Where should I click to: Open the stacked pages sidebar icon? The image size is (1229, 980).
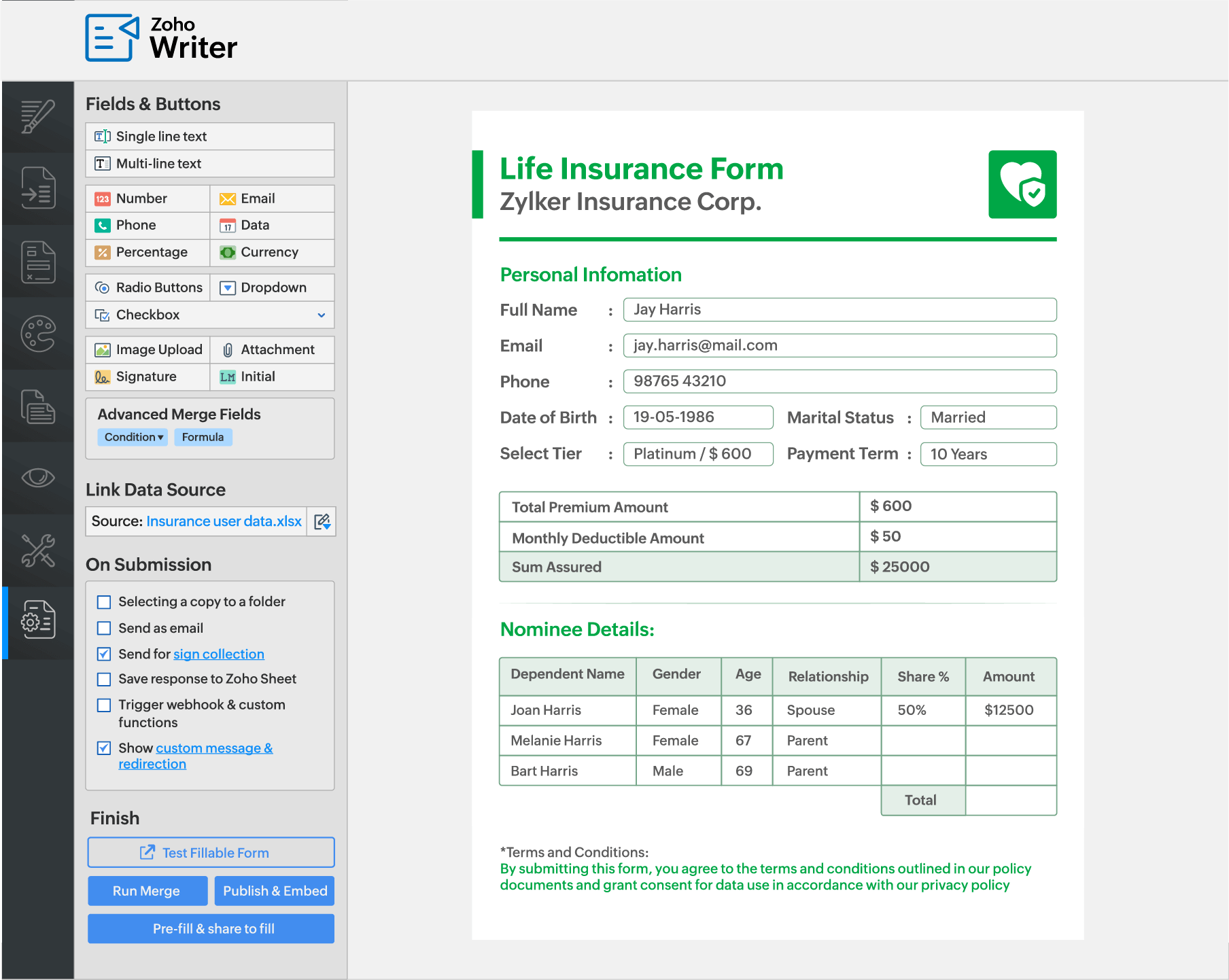point(38,406)
